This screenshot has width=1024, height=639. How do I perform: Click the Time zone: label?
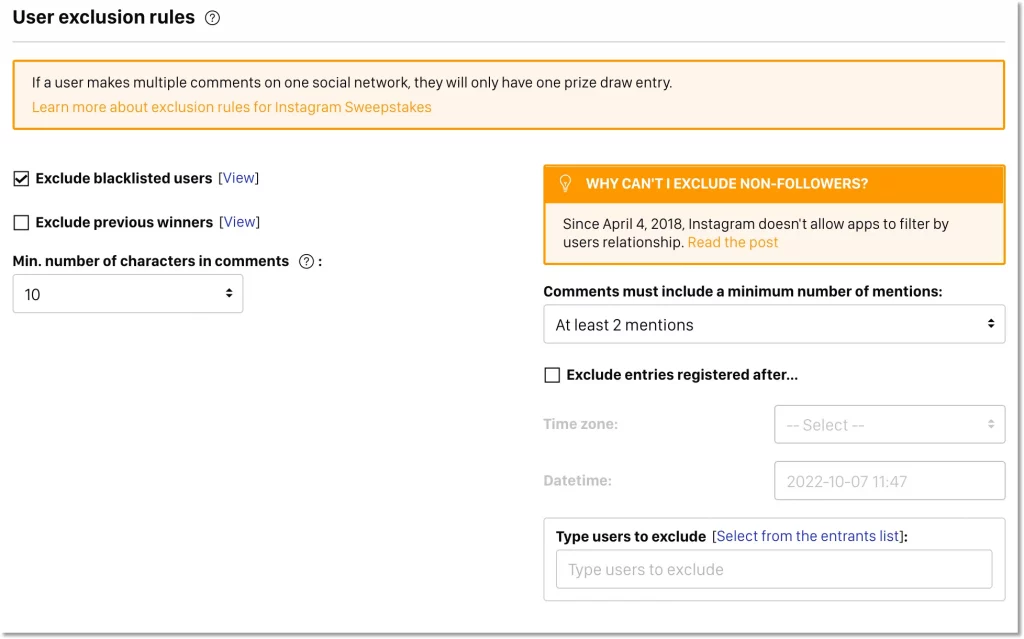point(581,424)
